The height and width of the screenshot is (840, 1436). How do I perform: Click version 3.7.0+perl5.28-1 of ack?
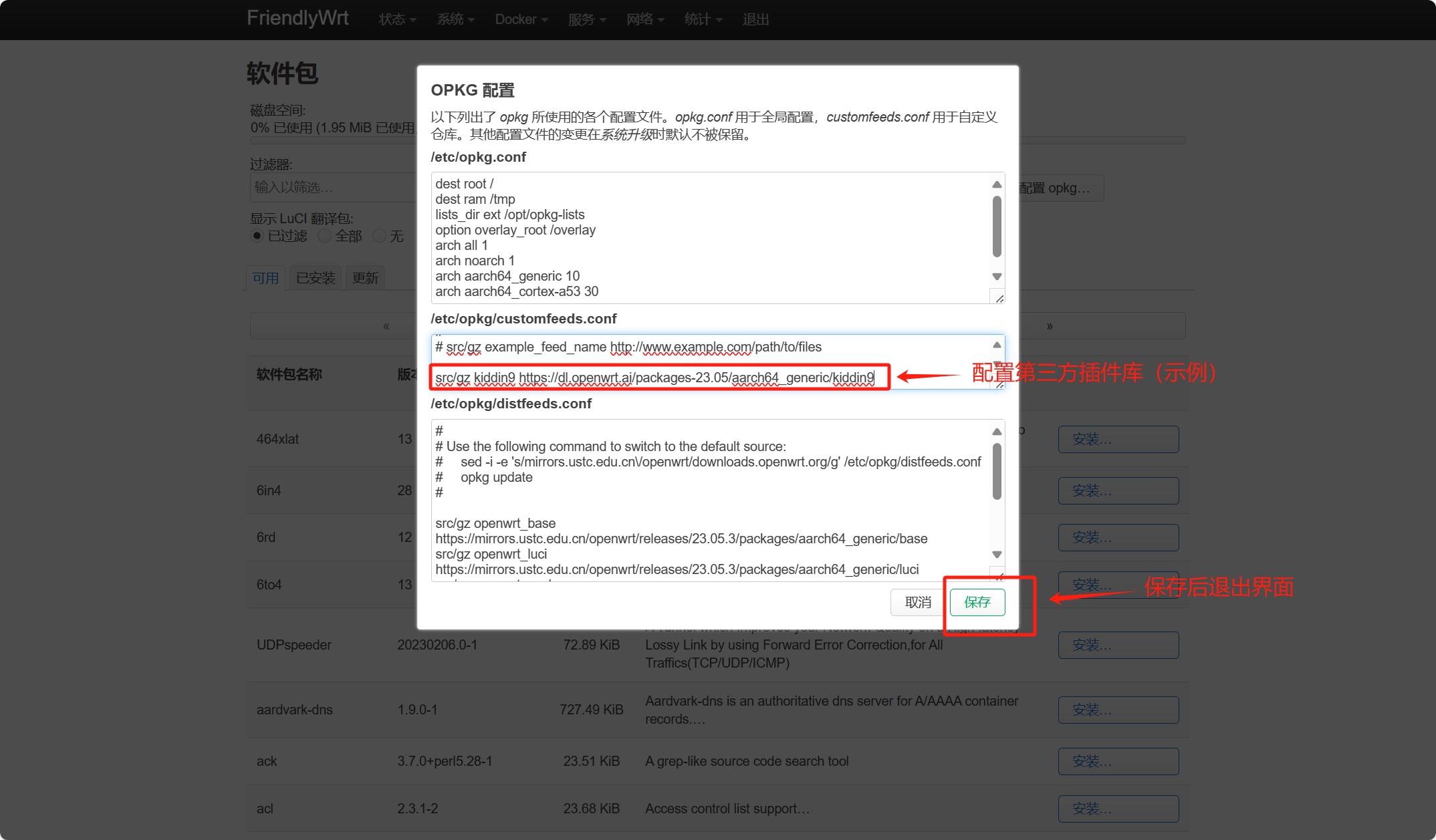click(x=445, y=761)
